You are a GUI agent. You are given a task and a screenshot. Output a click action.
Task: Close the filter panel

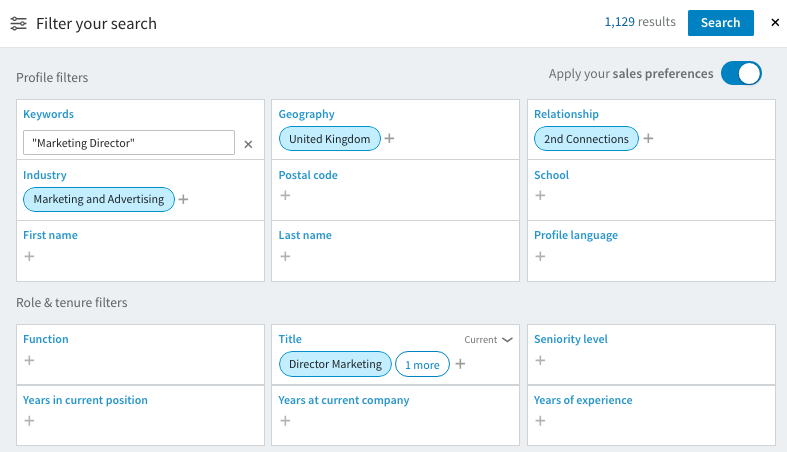775,23
